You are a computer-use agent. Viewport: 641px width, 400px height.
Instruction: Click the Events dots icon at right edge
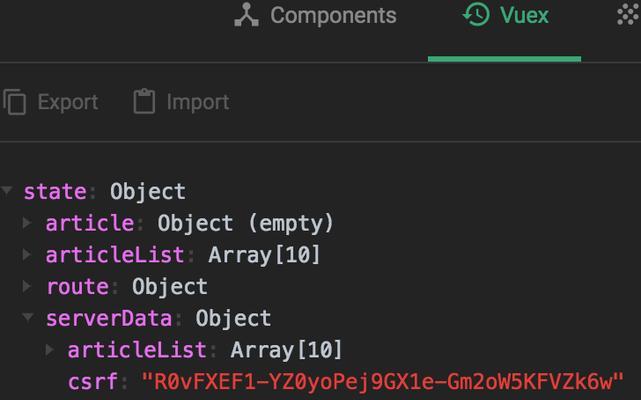[629, 16]
